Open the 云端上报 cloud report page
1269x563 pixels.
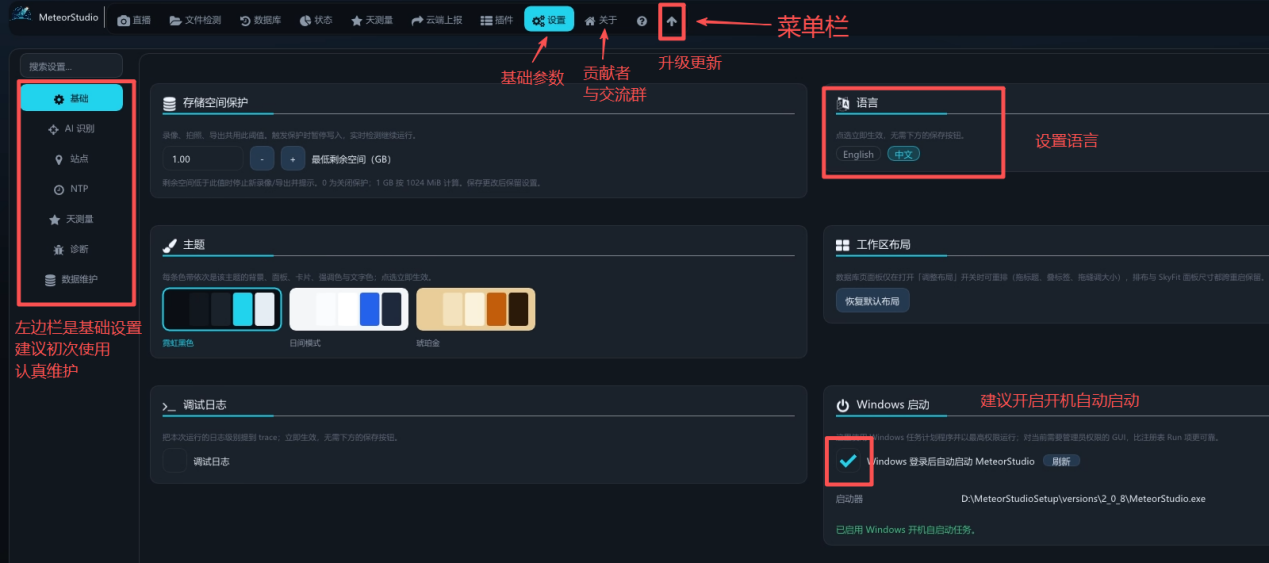(x=436, y=20)
